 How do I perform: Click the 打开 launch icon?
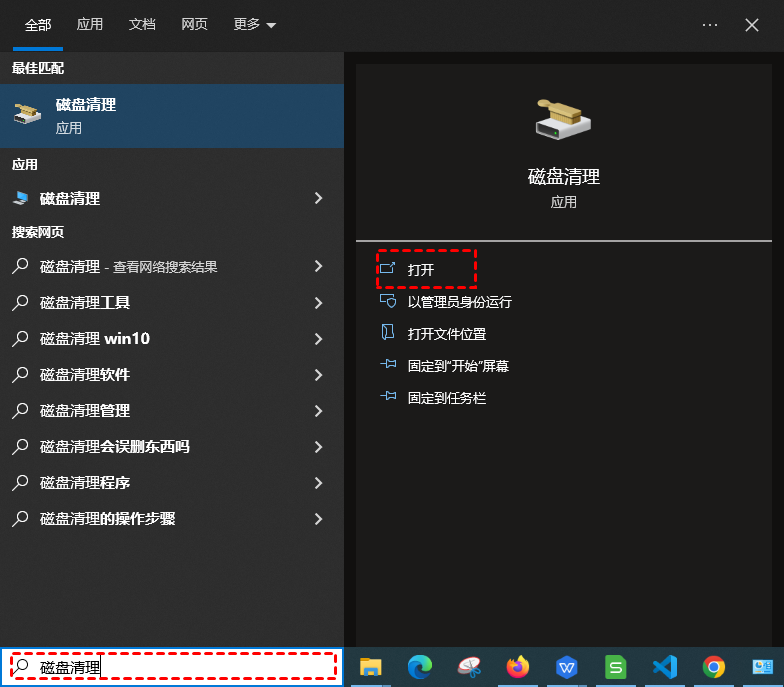(x=388, y=268)
